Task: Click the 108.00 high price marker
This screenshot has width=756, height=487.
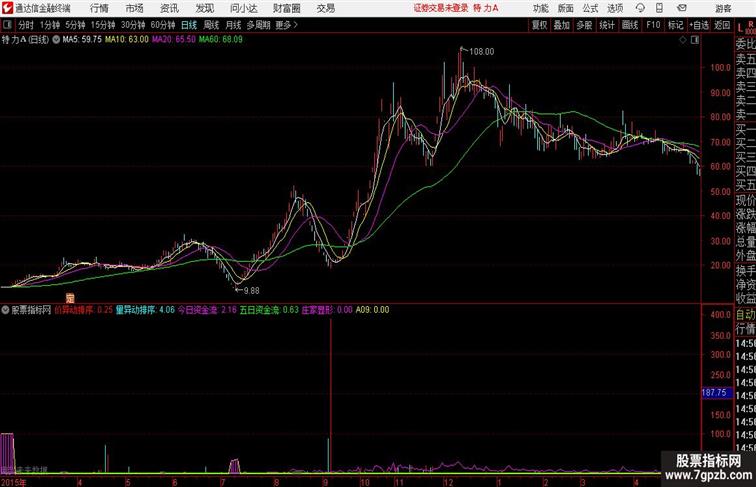Action: click(x=481, y=52)
